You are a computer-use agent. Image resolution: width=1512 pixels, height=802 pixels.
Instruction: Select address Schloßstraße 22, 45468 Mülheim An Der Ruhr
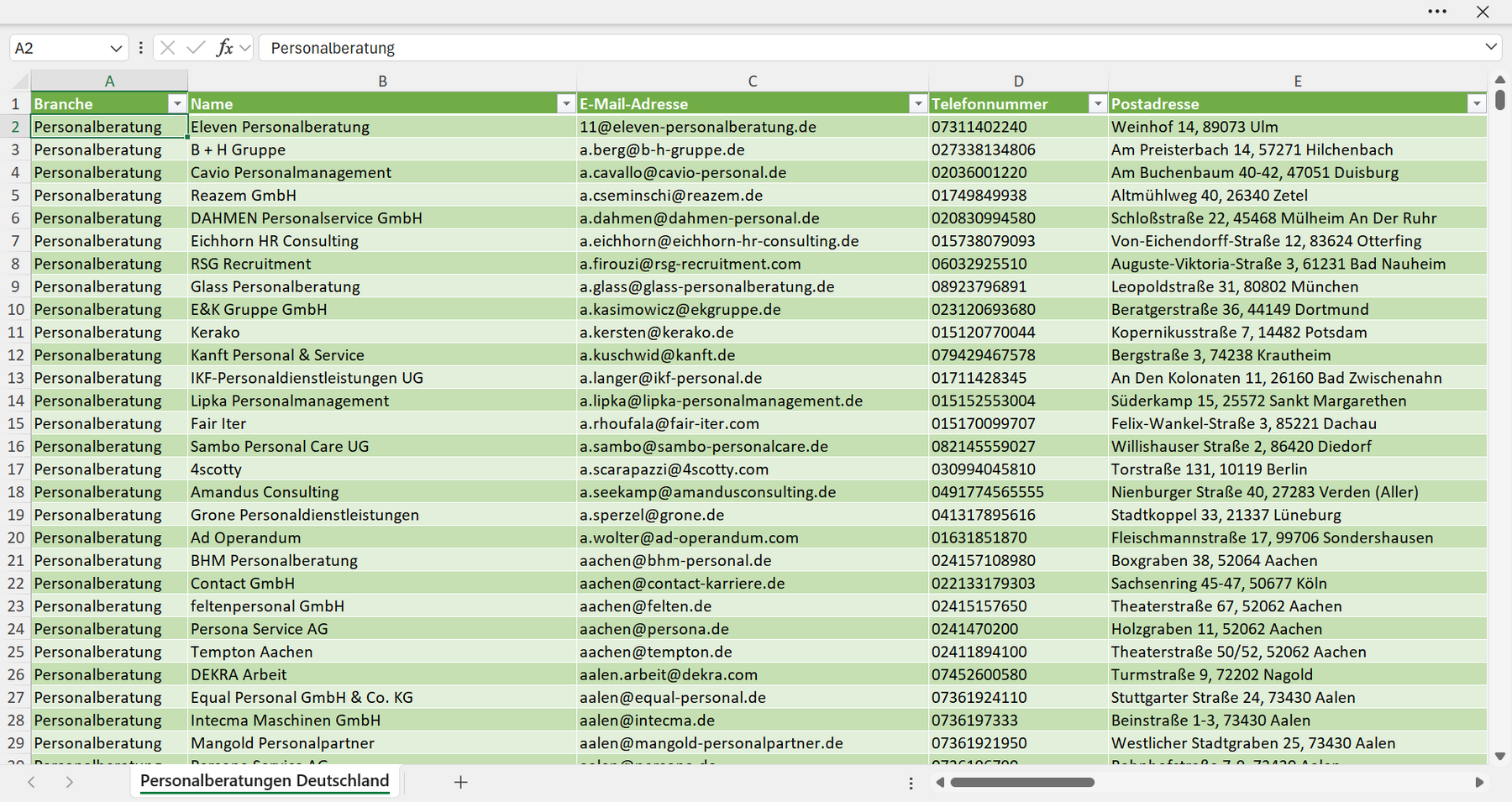click(x=1298, y=218)
